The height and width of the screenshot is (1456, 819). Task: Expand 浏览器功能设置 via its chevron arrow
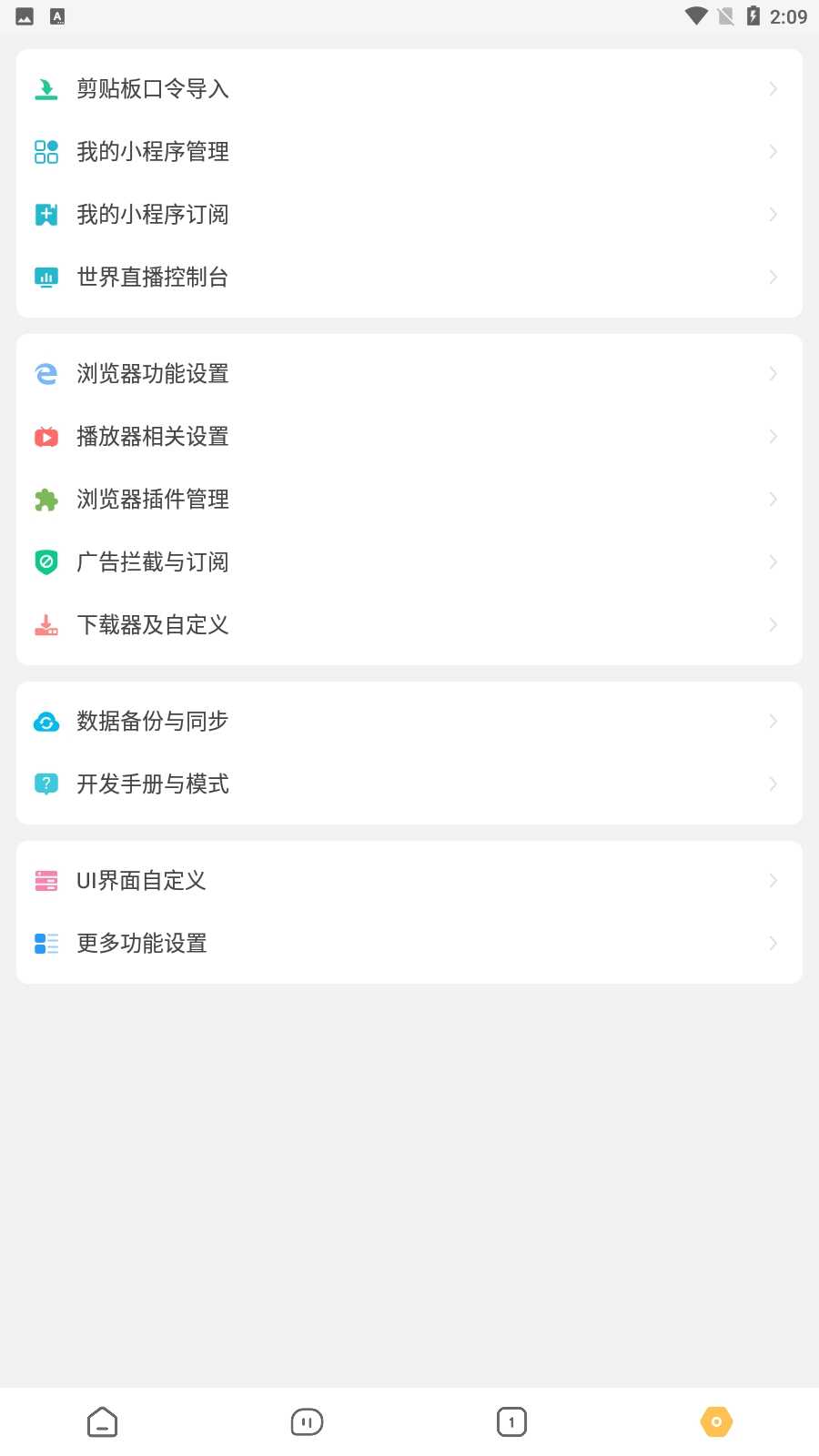coord(773,374)
